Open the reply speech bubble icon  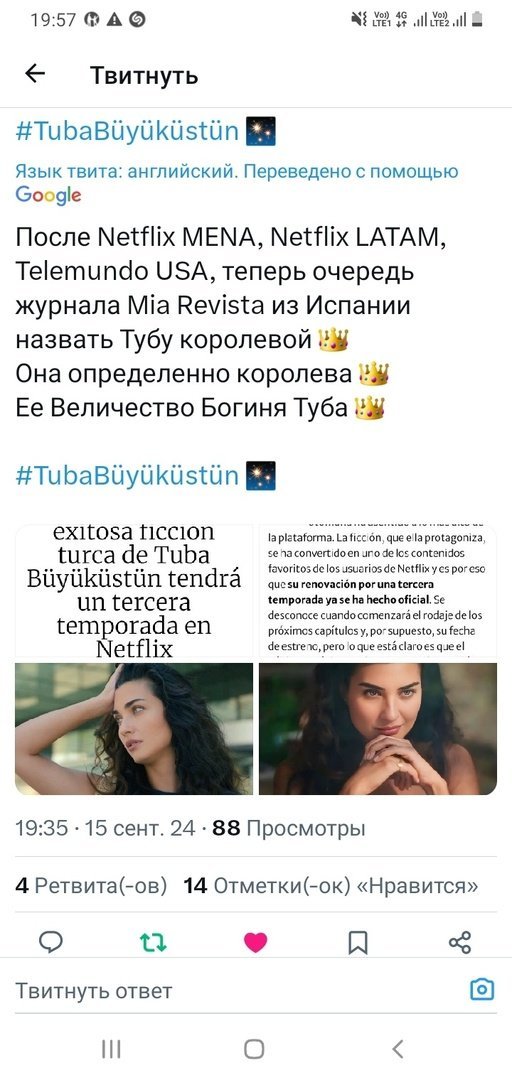click(x=50, y=942)
